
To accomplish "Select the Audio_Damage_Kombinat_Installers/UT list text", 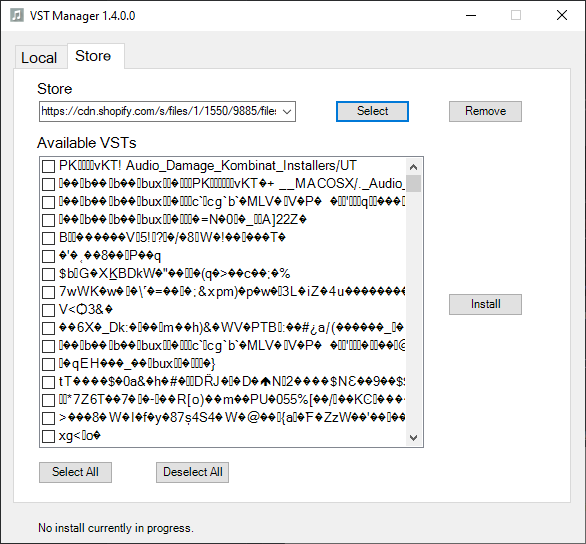I will coord(207,166).
